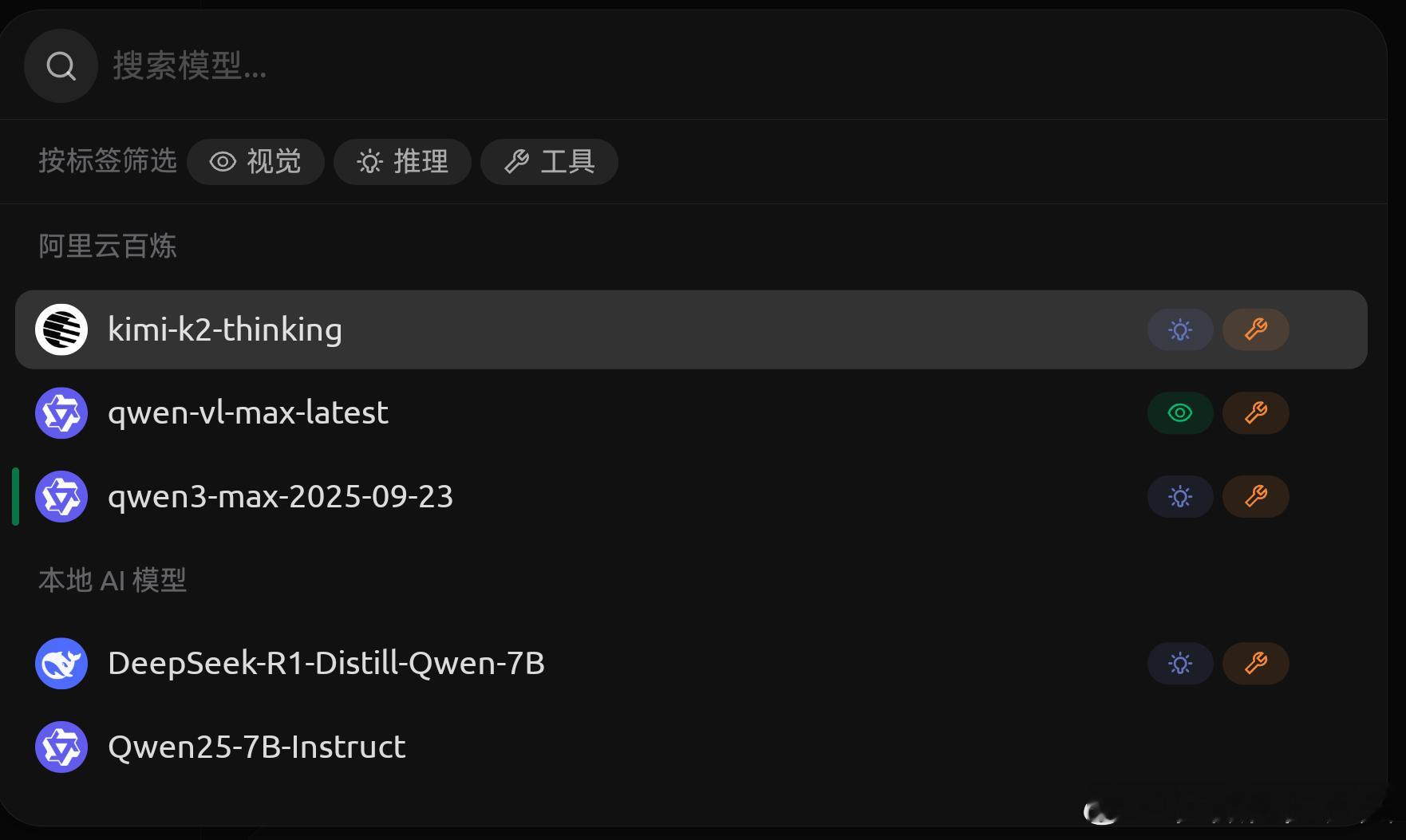Choose the qwen3-max-2025-09-23 model
This screenshot has width=1406, height=840.
280,496
